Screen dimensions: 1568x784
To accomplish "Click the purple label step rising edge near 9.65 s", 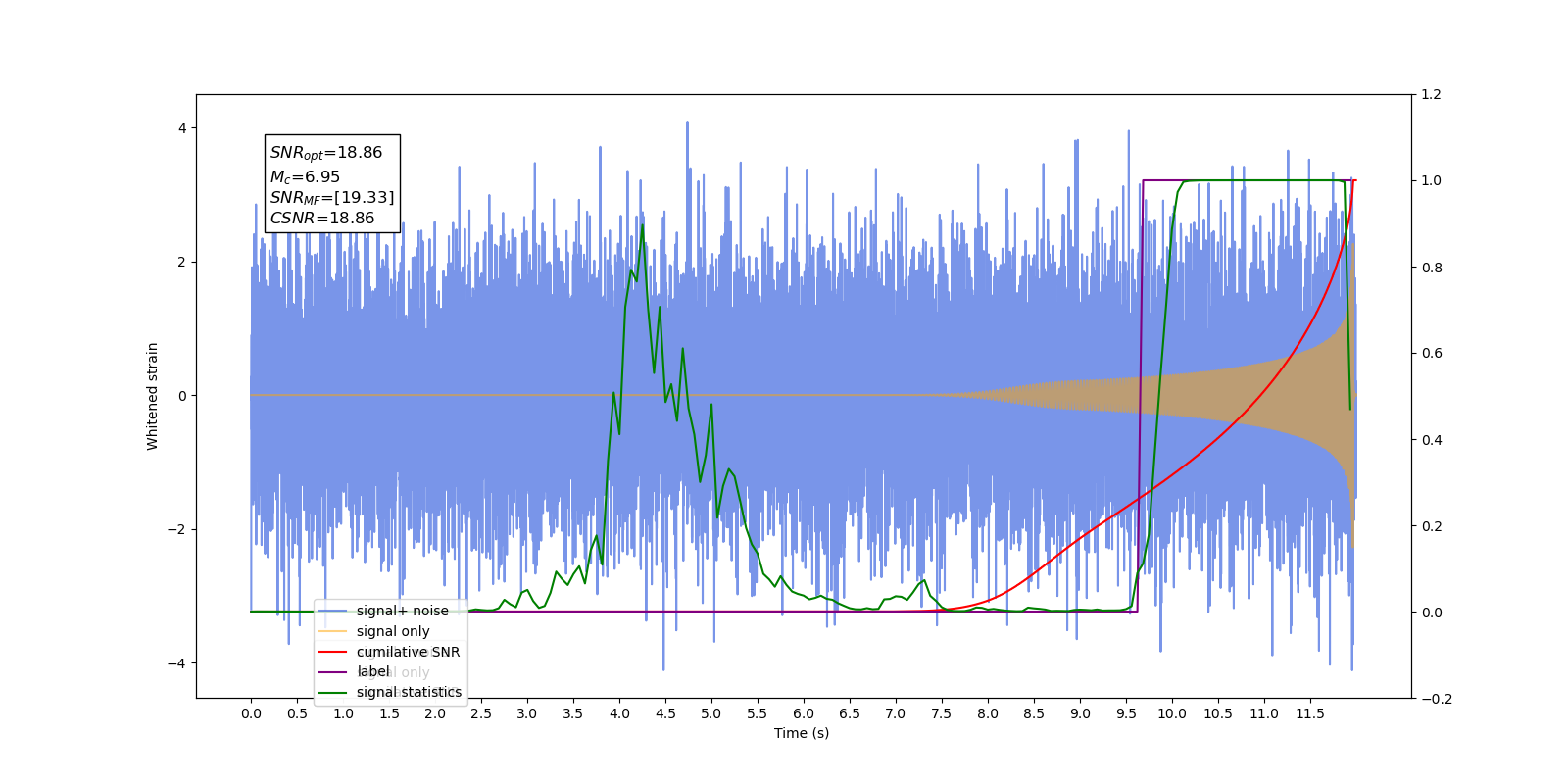I will [x=1141, y=396].
